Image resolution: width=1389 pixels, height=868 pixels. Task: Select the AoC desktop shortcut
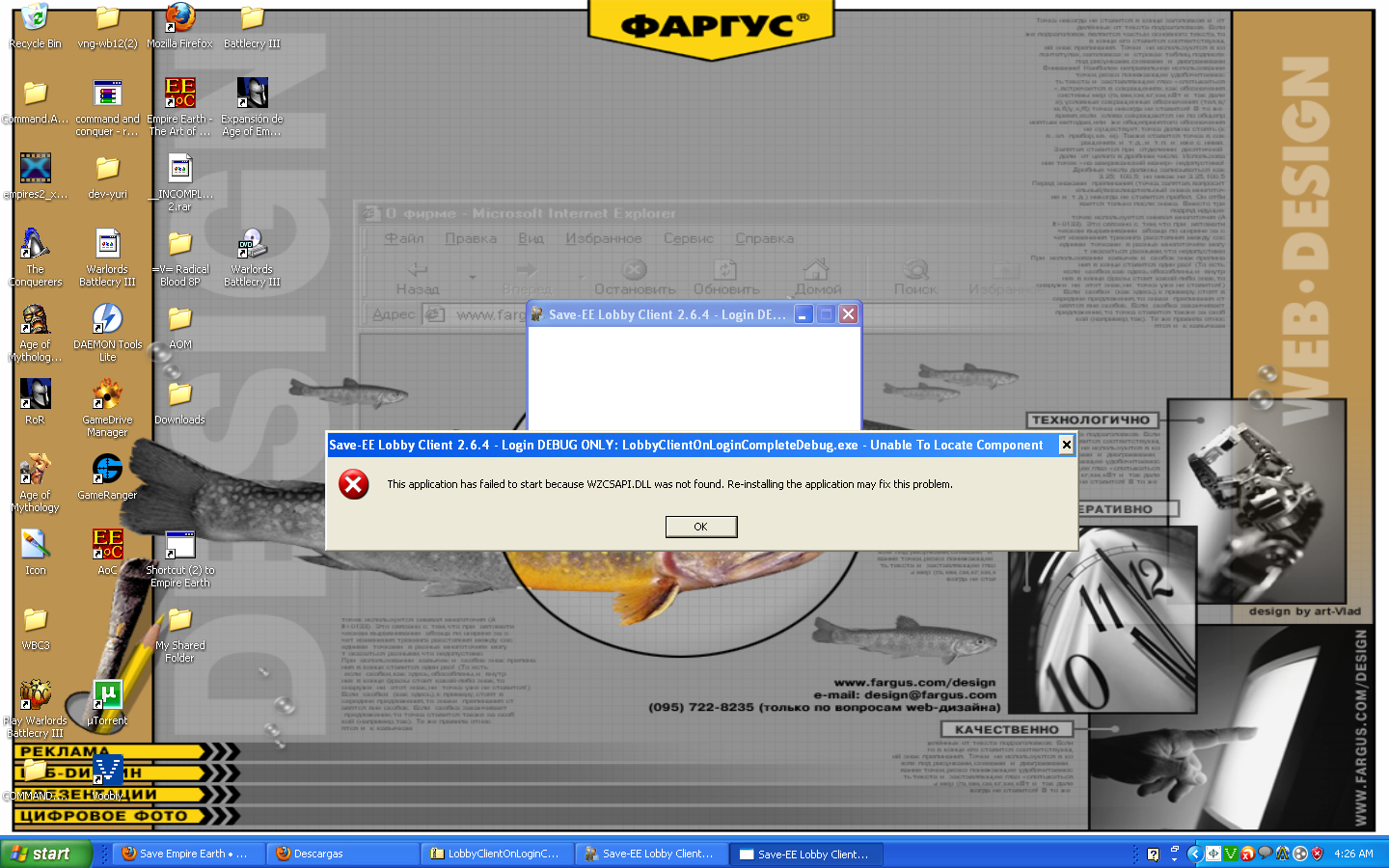pos(107,545)
